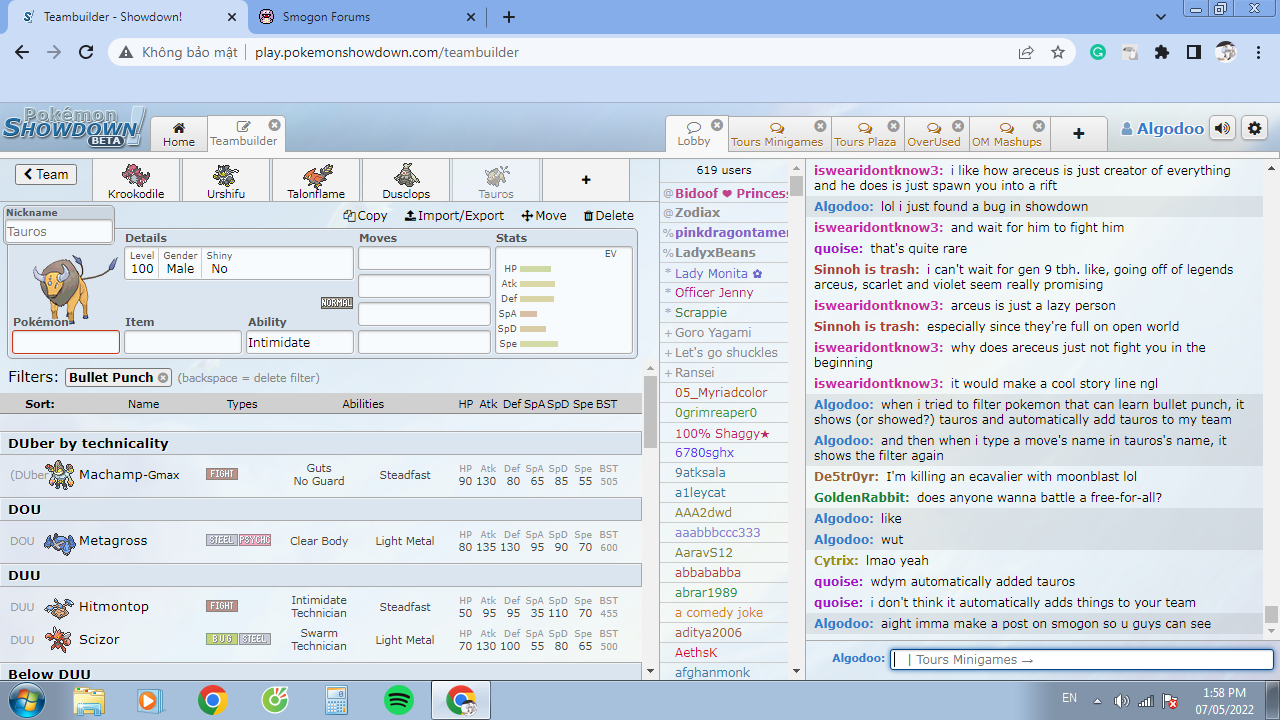Open Chrome extensions puzzle icon
Viewport: 1280px width, 720px height.
click(1161, 52)
